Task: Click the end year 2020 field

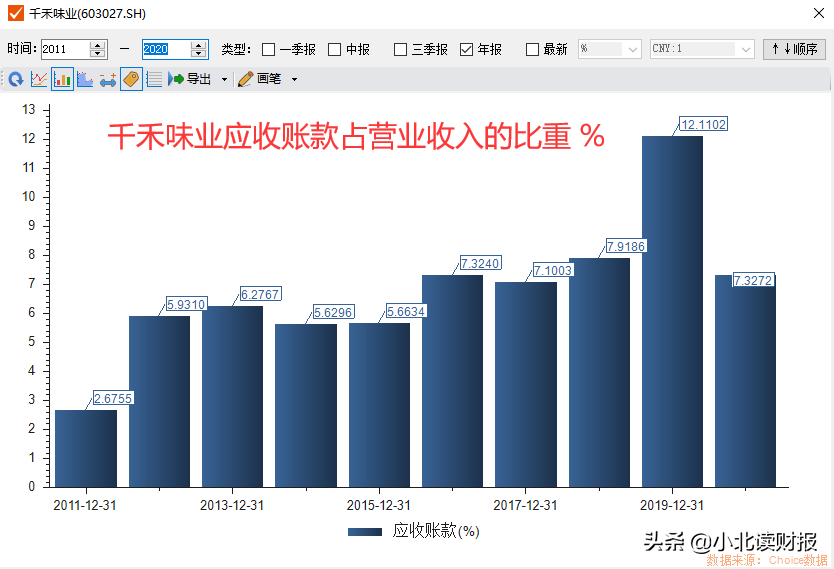Action: coord(166,49)
